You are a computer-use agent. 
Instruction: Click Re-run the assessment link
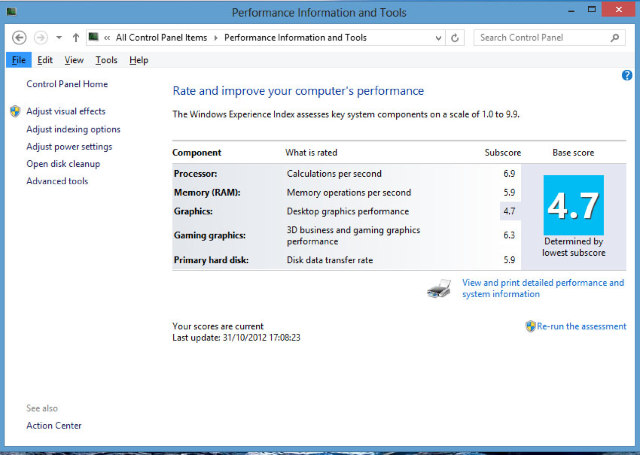click(581, 326)
